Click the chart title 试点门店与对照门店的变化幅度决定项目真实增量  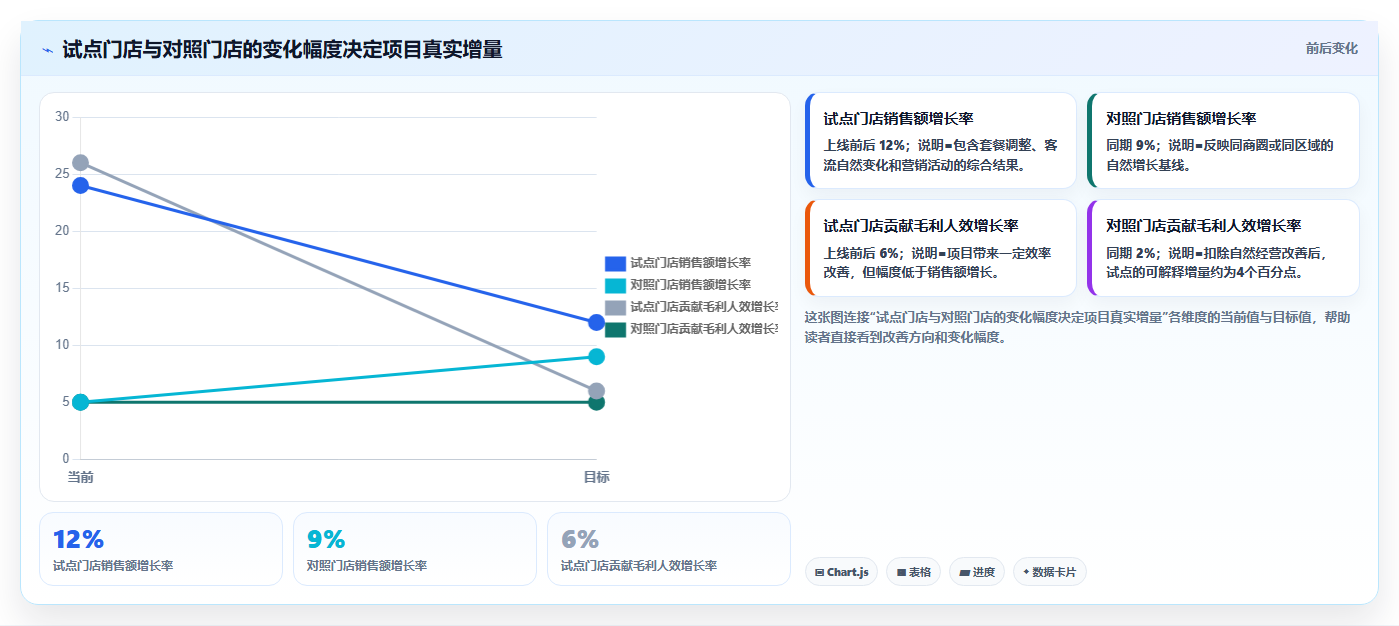tap(282, 49)
